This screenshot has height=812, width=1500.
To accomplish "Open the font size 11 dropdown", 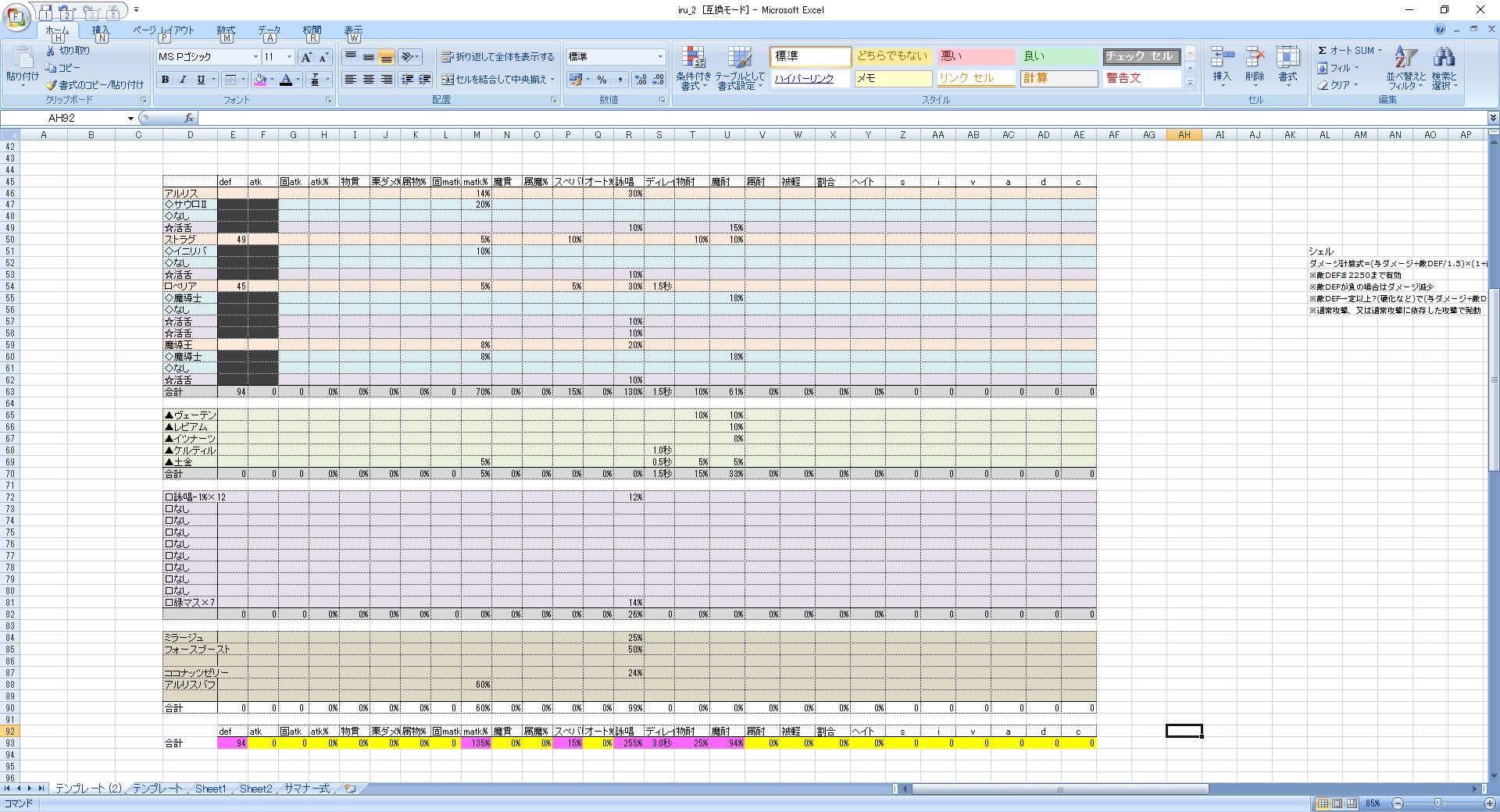I will pyautogui.click(x=289, y=57).
